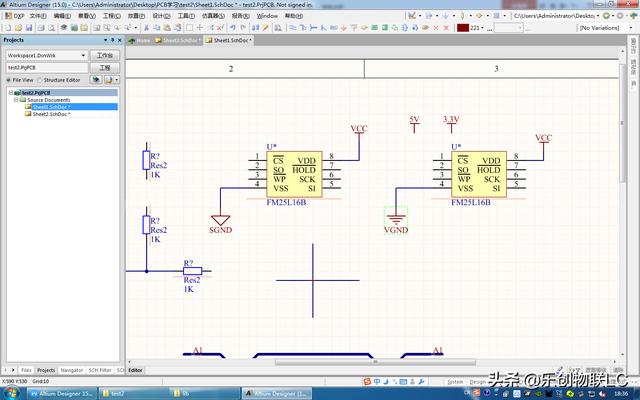Create a new document with the toolbar icon
The height and width of the screenshot is (400, 640).
pos(8,28)
